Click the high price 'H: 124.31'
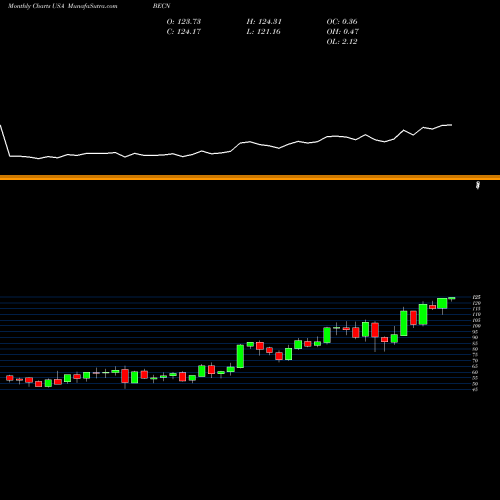Image resolution: width=500 pixels, height=500 pixels. [x=264, y=22]
